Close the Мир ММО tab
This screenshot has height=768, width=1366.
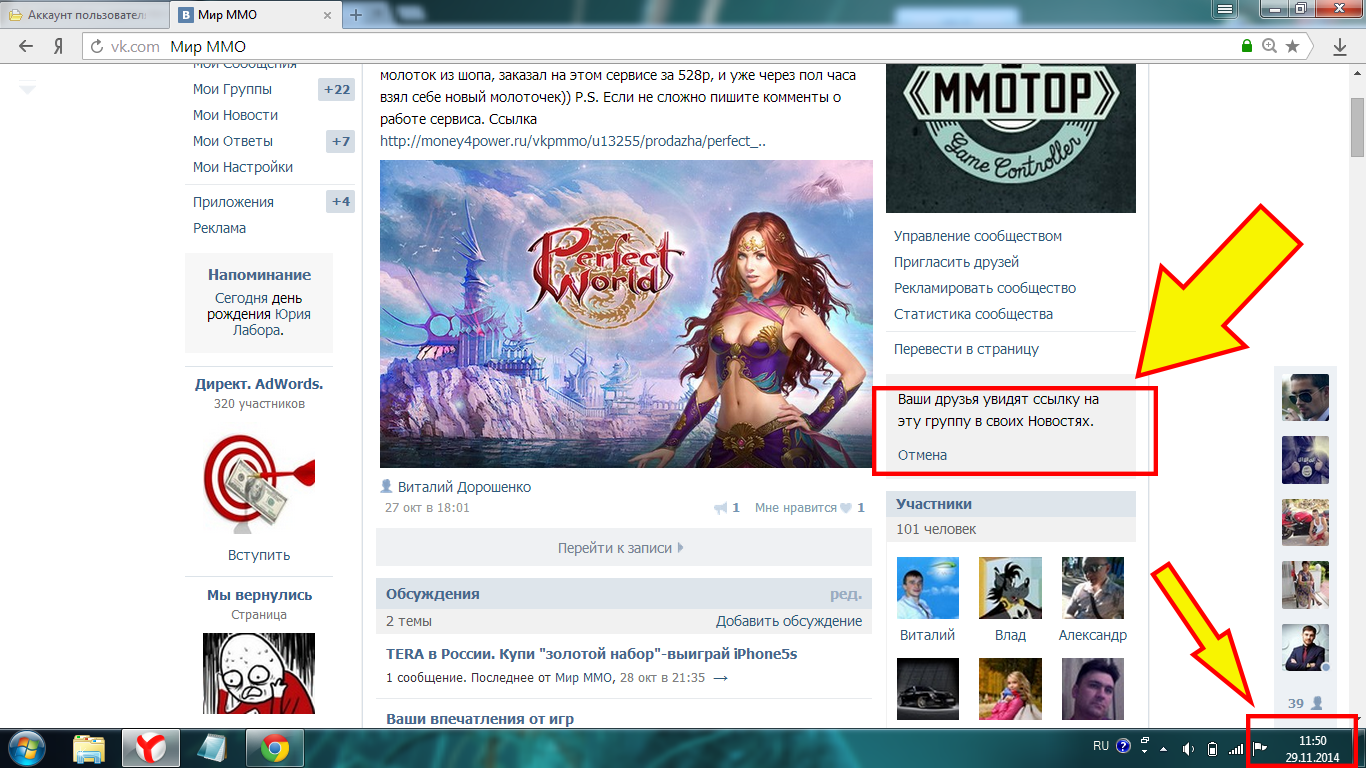[x=328, y=15]
